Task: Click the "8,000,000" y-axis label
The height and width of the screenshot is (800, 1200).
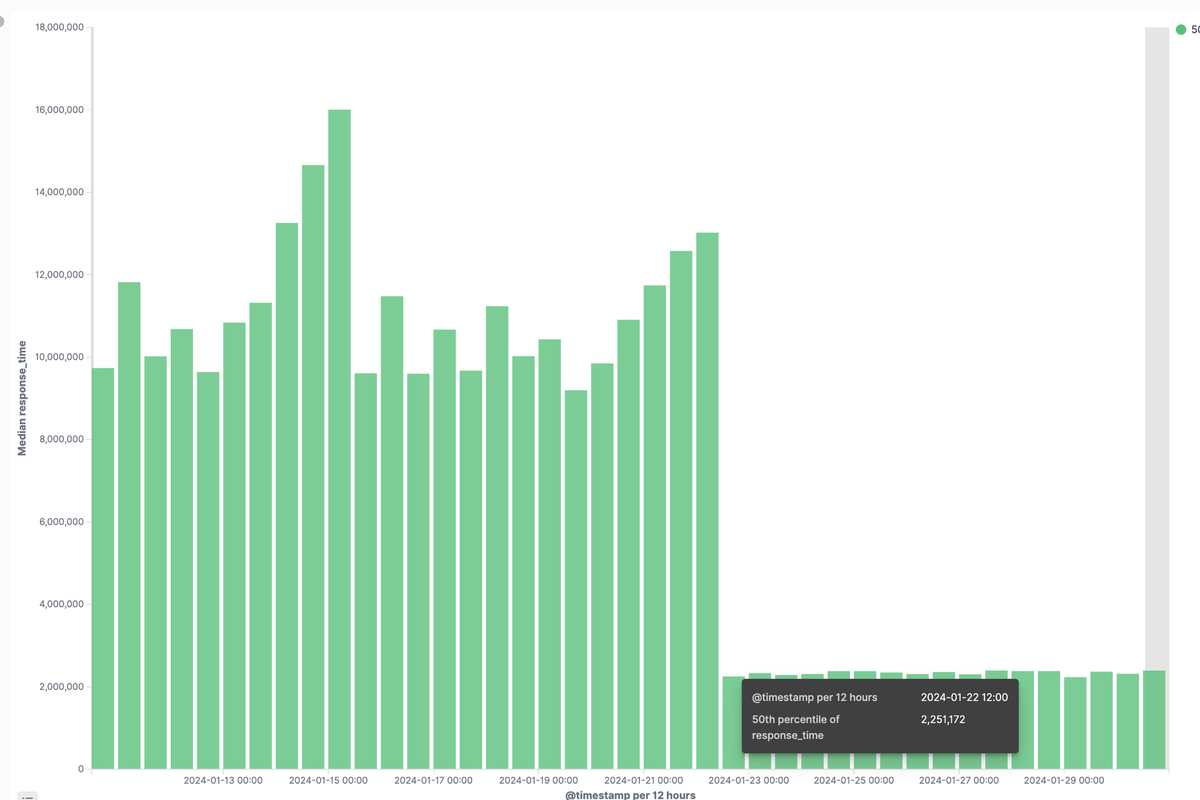Action: (62, 439)
